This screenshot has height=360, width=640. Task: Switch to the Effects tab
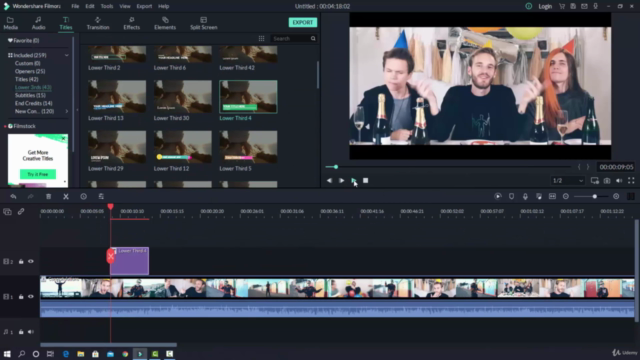tap(131, 23)
